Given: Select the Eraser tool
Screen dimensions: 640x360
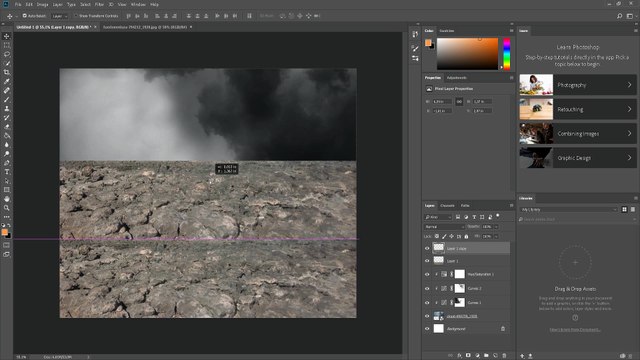Looking at the screenshot, I should [x=7, y=127].
